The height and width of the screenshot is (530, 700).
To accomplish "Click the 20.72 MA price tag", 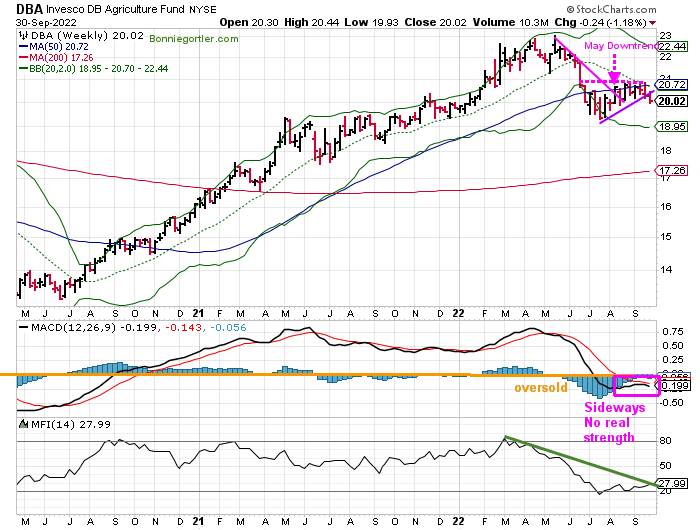I will coord(672,84).
